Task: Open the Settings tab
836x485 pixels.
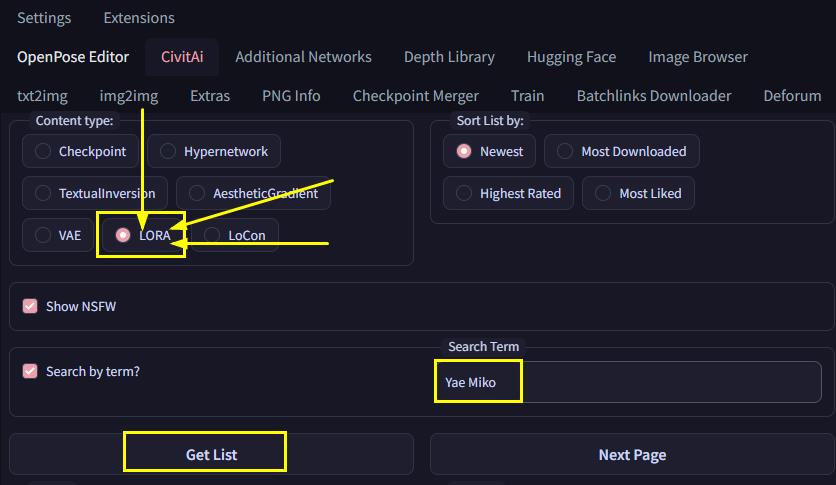Action: click(44, 18)
